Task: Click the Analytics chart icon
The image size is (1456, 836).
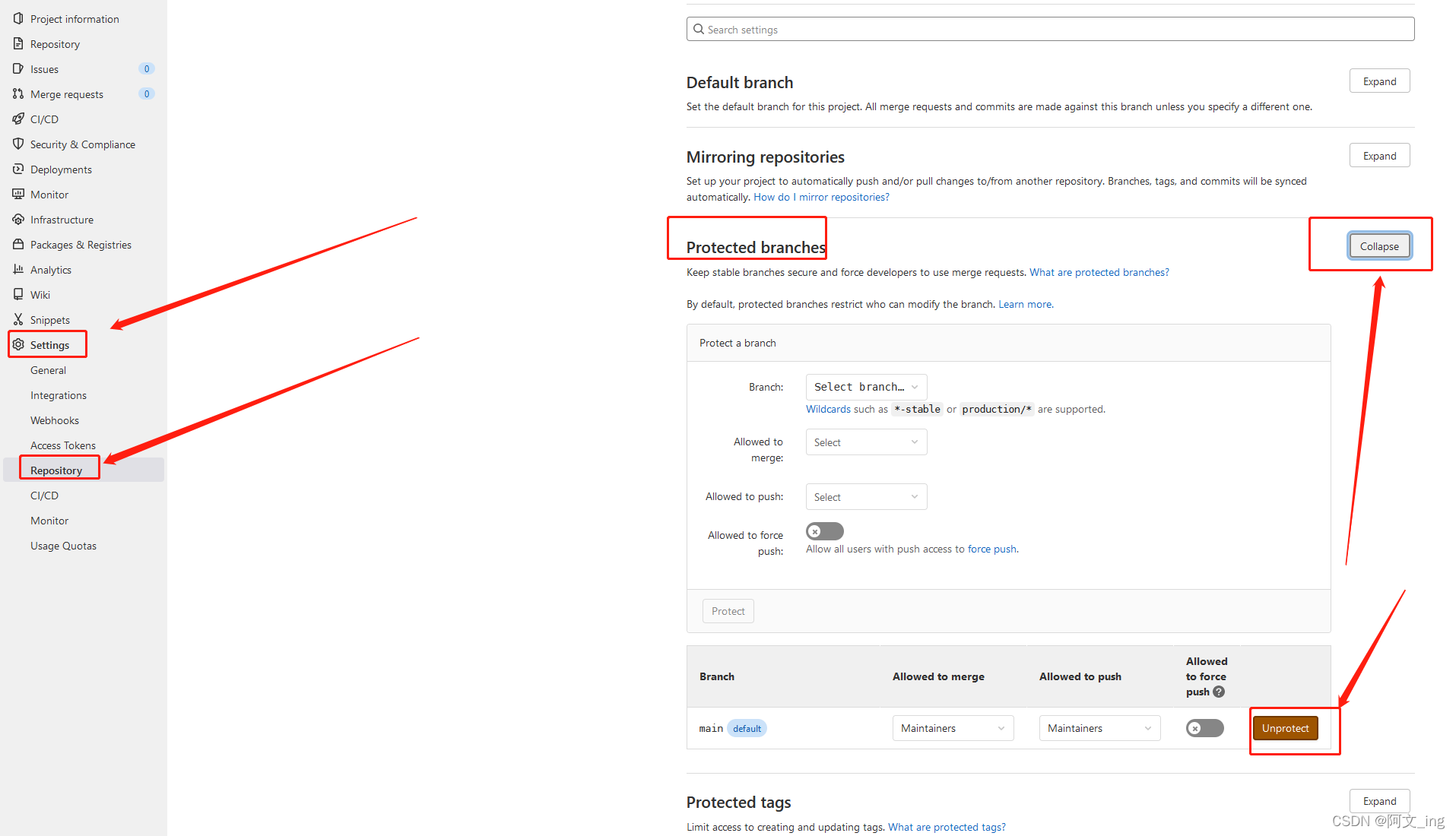Action: [18, 269]
